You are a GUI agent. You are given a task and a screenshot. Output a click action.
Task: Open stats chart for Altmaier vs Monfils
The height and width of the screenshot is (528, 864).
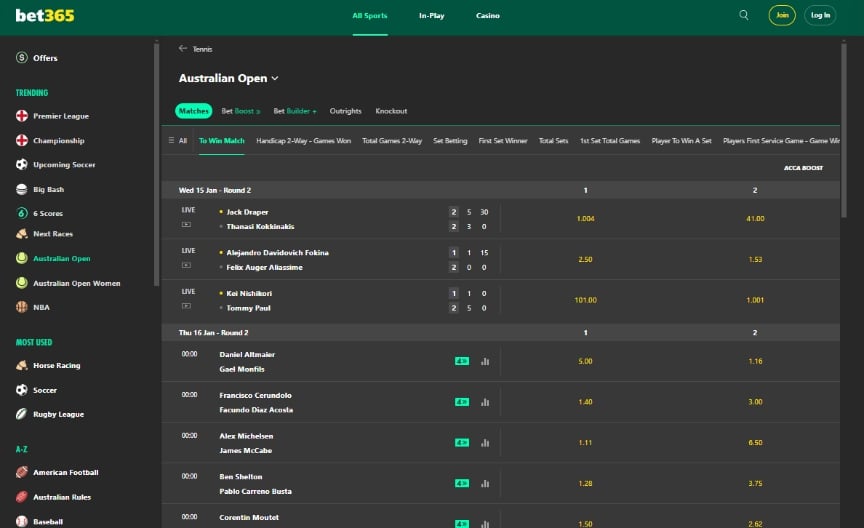(x=485, y=361)
